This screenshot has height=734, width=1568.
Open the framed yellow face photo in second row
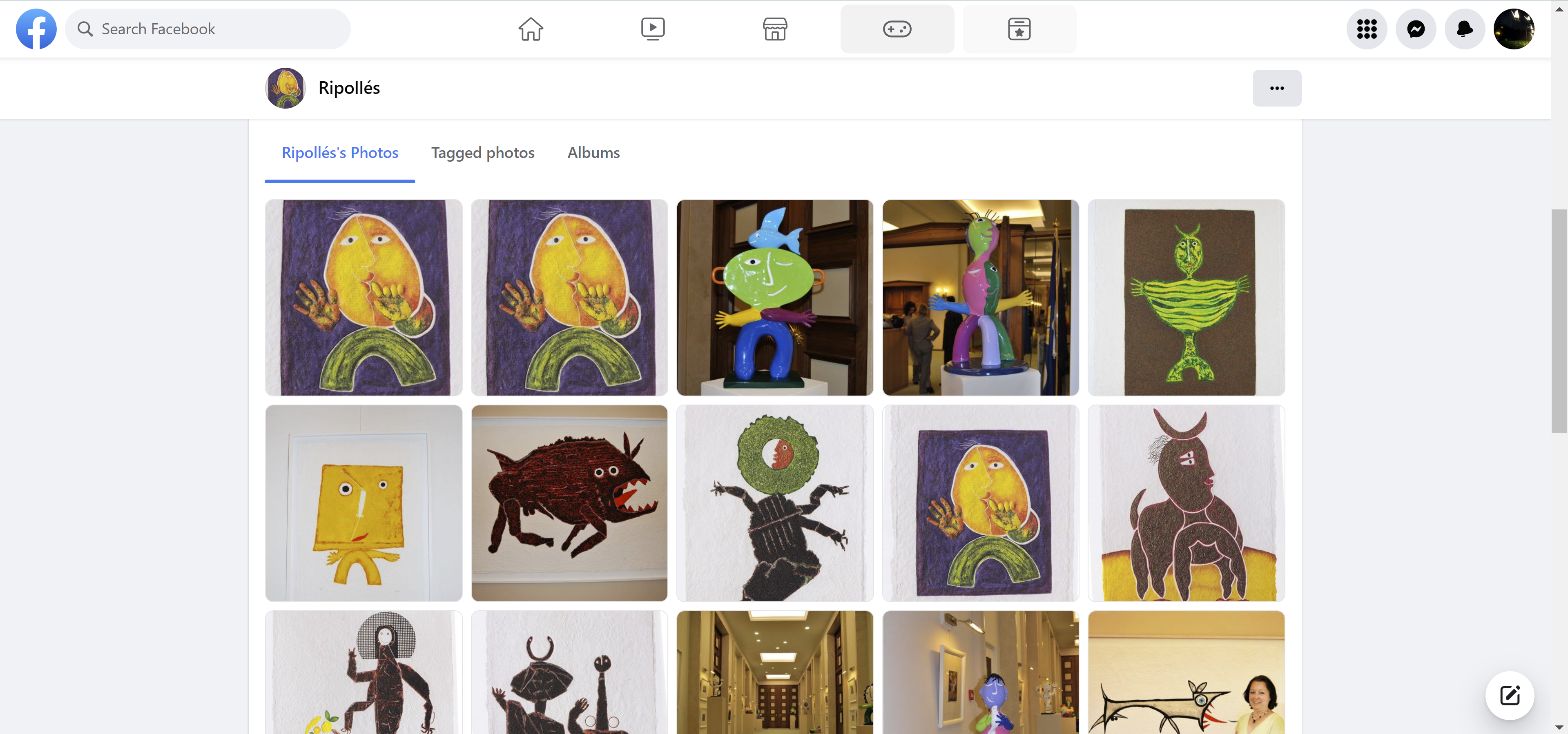[981, 503]
